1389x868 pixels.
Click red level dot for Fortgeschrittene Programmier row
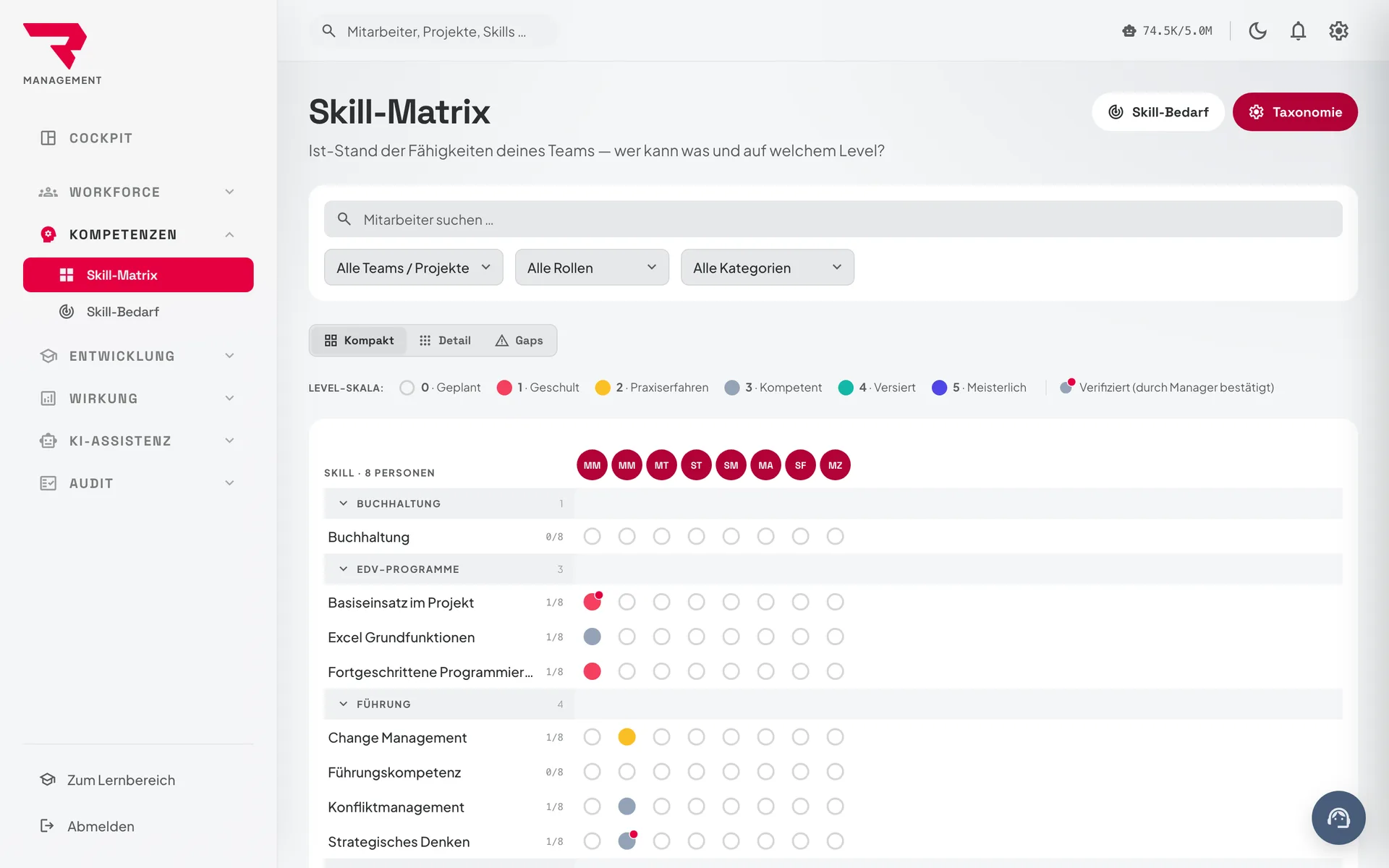point(592,671)
